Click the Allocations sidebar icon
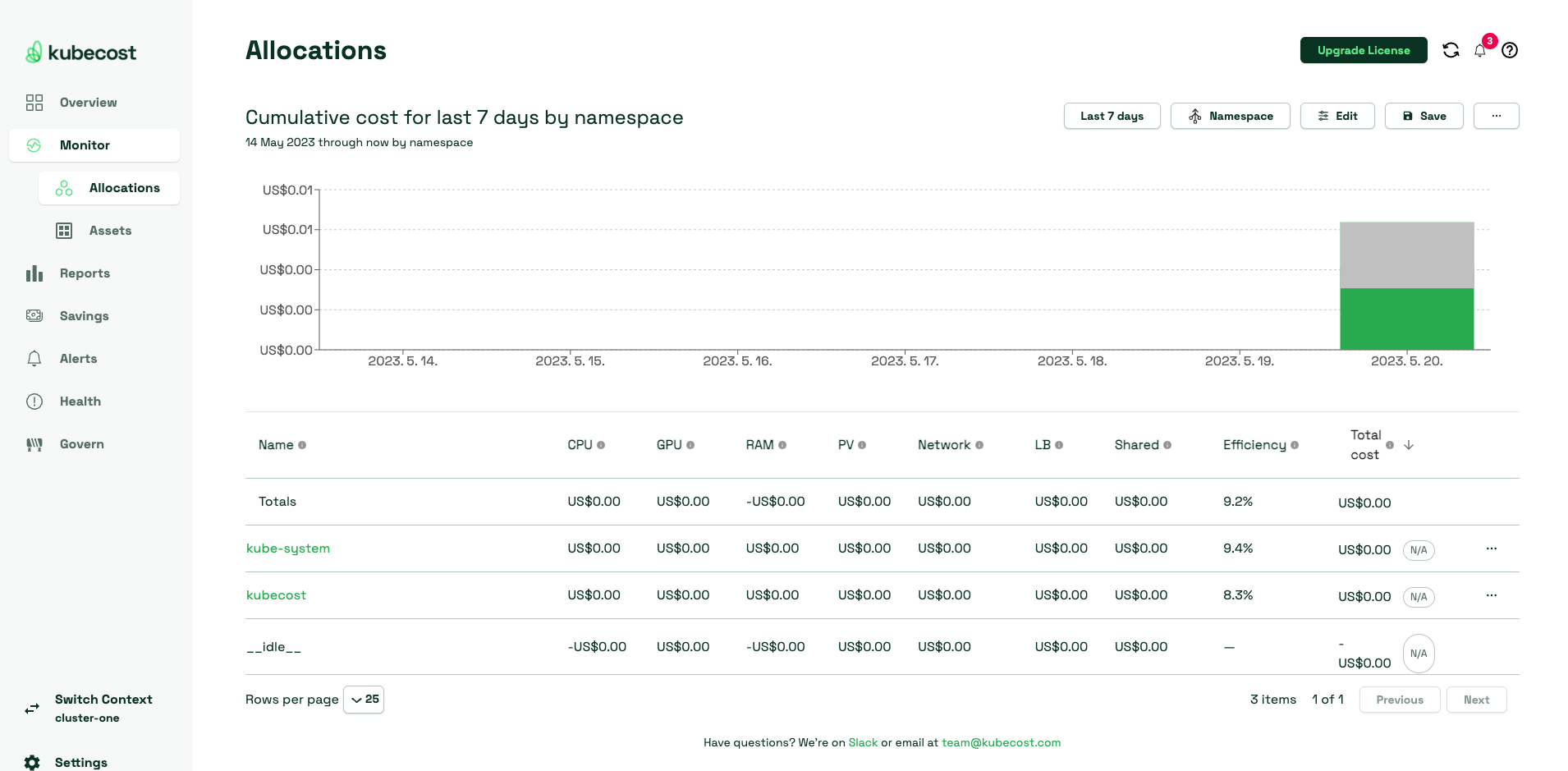Image resolution: width=1568 pixels, height=771 pixels. click(64, 188)
